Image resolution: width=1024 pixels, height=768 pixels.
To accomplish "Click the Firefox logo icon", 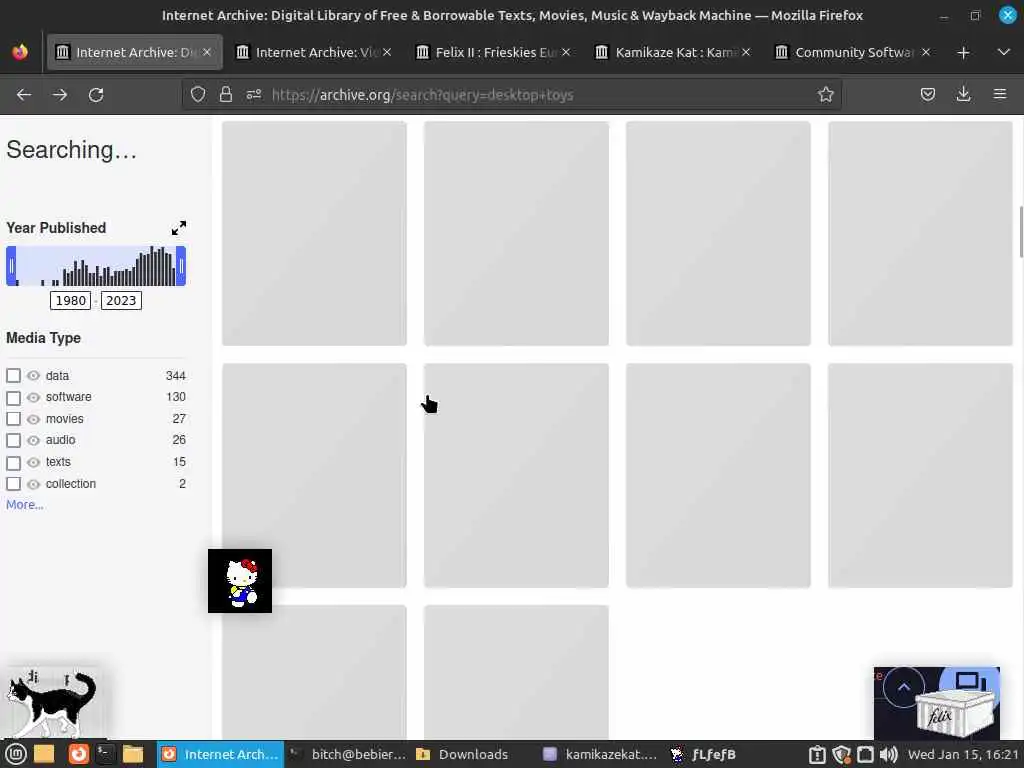I will point(20,52).
